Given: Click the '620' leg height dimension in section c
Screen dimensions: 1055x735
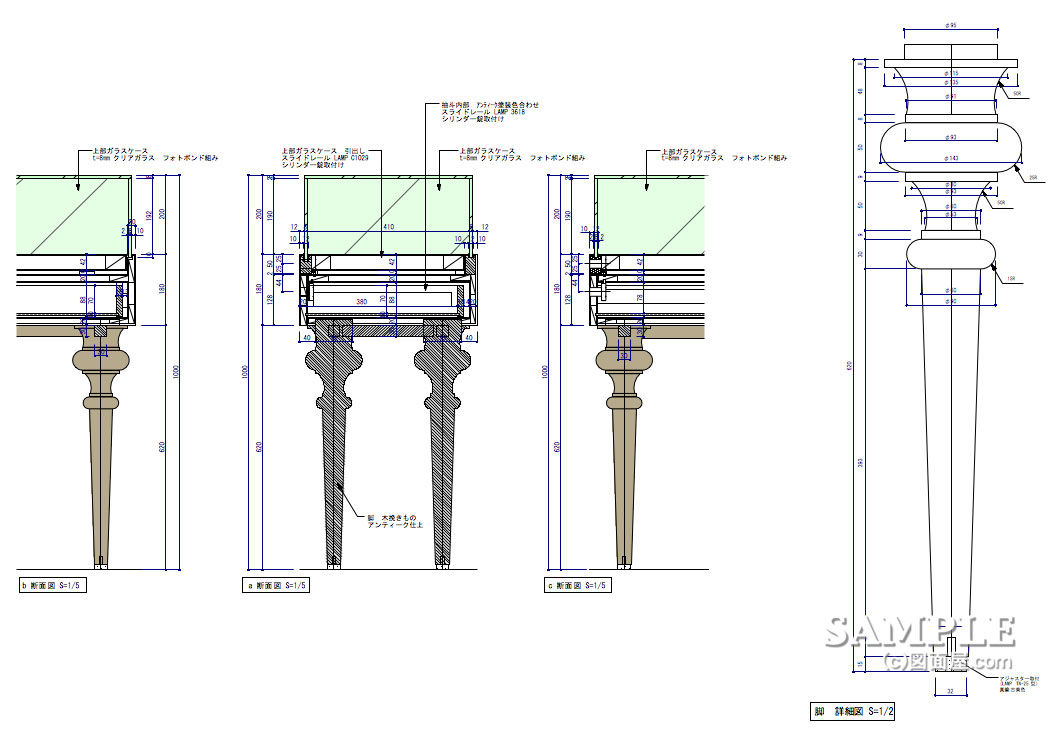Looking at the screenshot, I should click(556, 446).
